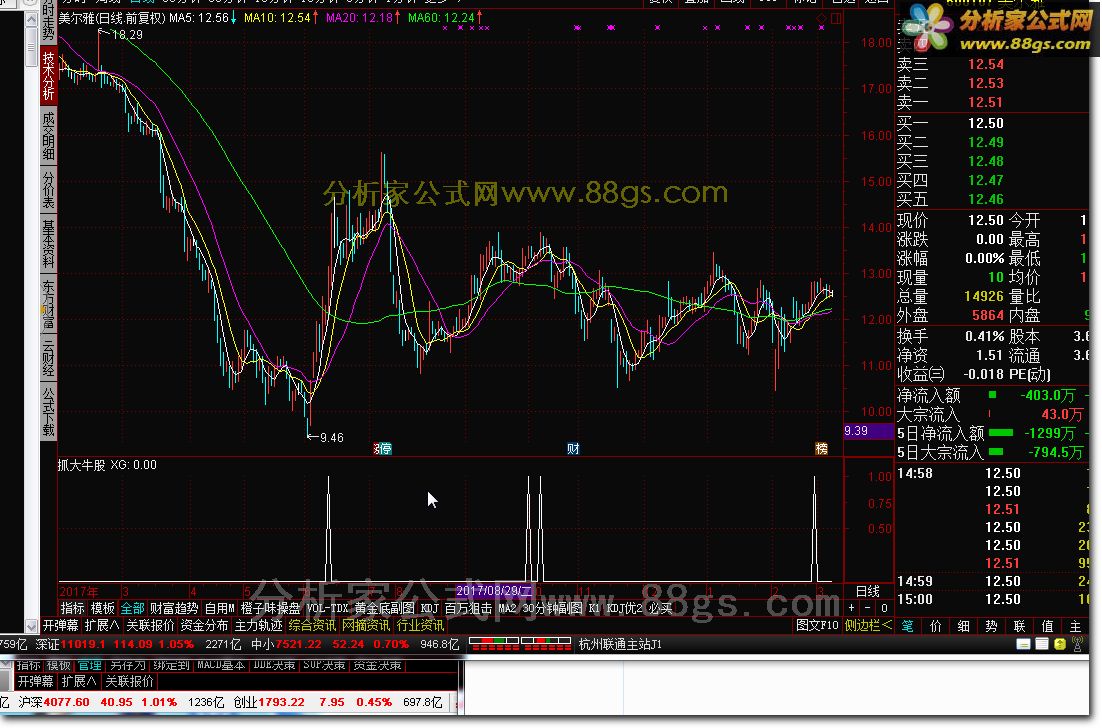Zoom out the chart with the - button

tap(867, 608)
